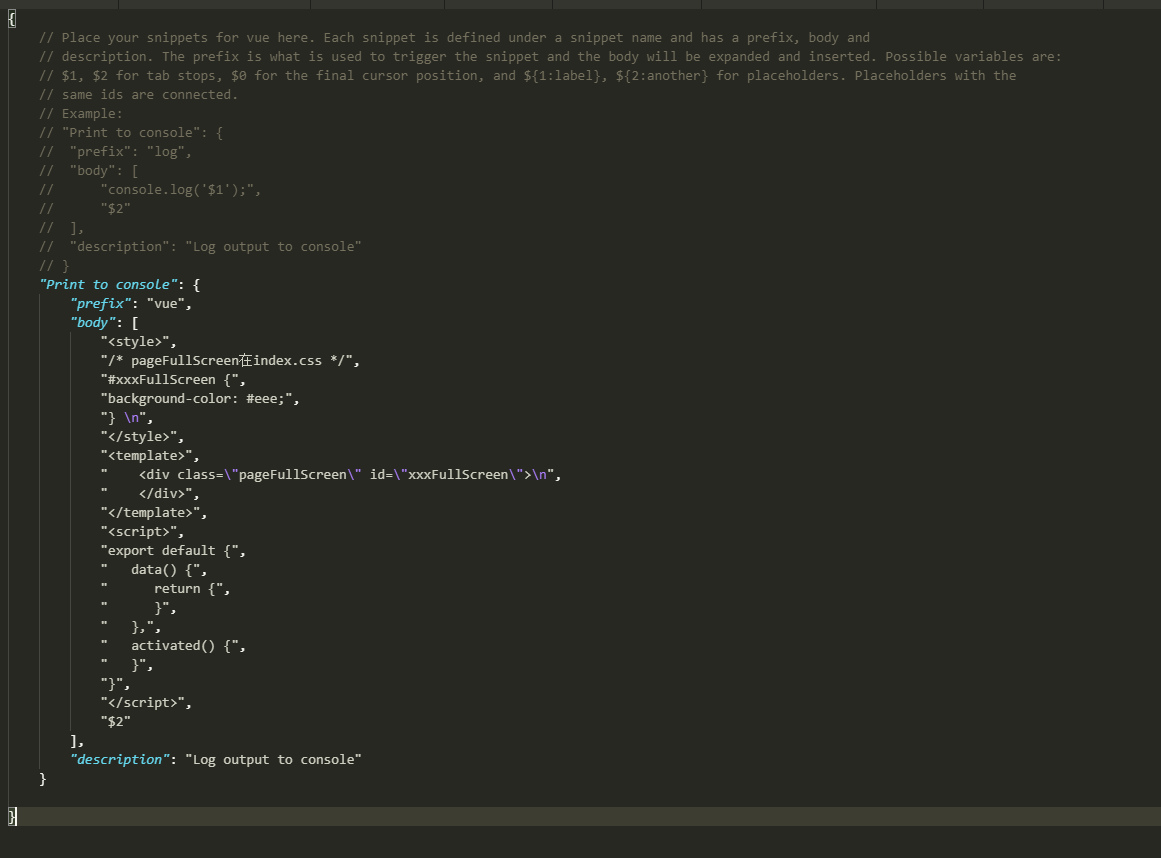1161x858 pixels.
Task: Click the commented-out "Print to console" line
Action: [131, 133]
